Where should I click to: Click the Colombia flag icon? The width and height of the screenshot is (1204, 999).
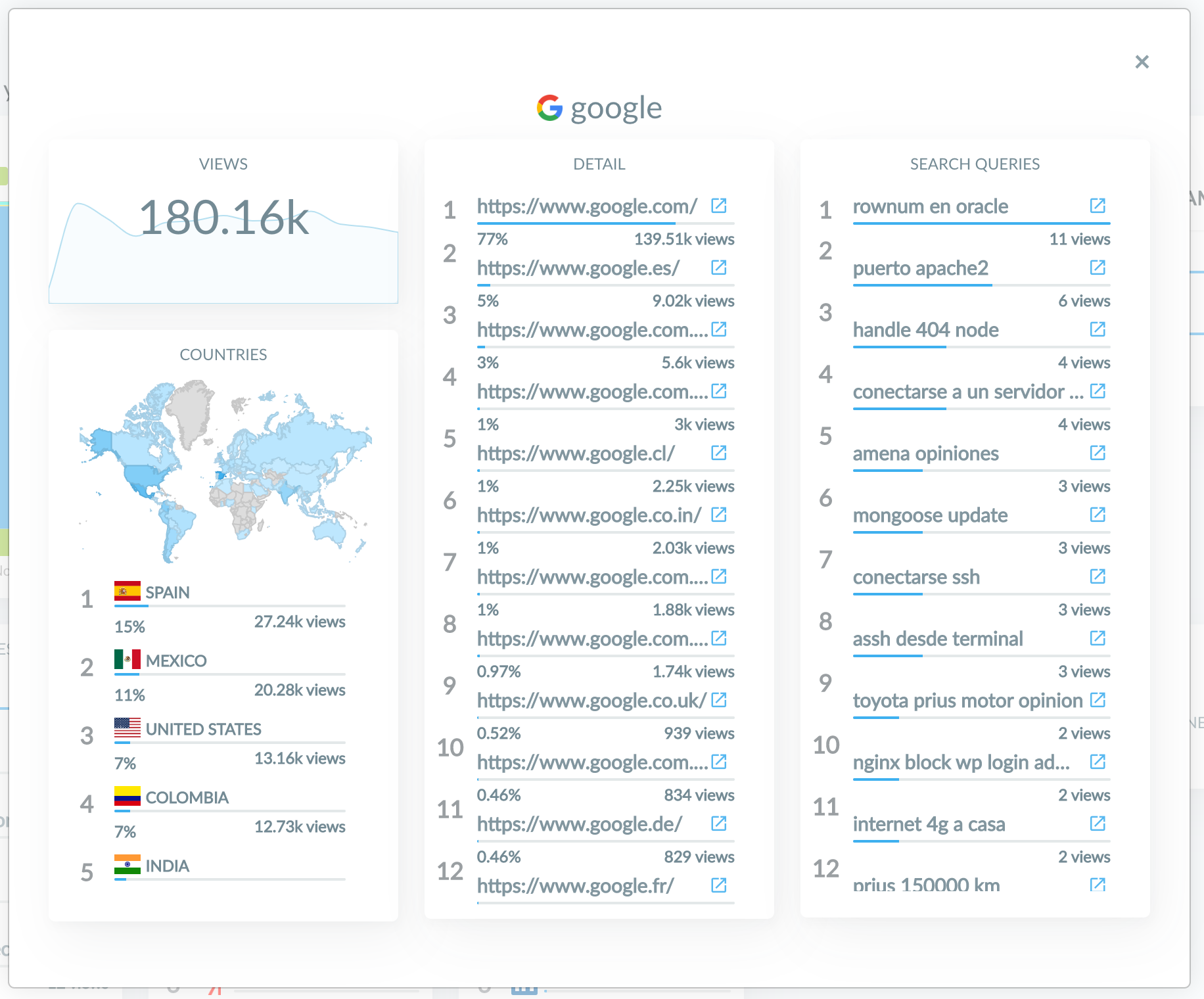coord(127,796)
